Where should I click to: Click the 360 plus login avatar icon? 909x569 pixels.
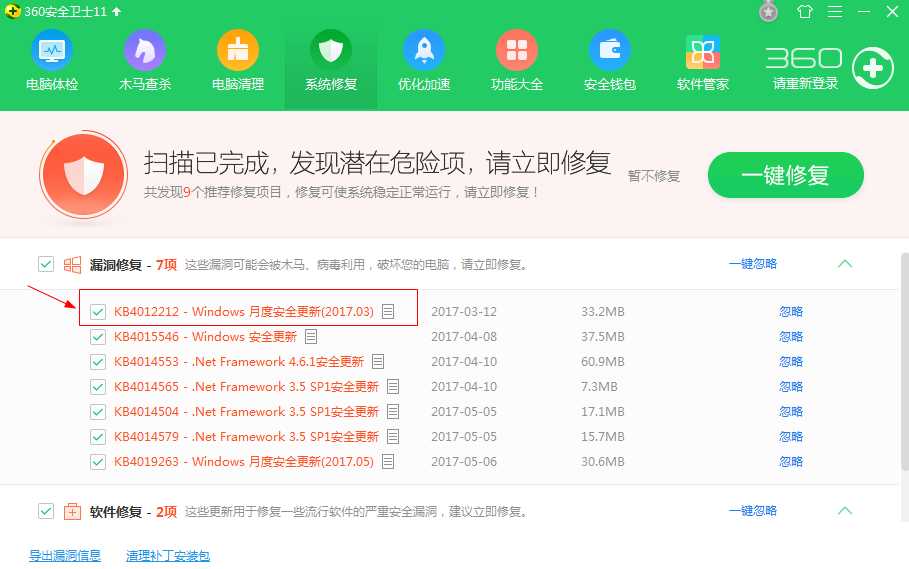[872, 68]
